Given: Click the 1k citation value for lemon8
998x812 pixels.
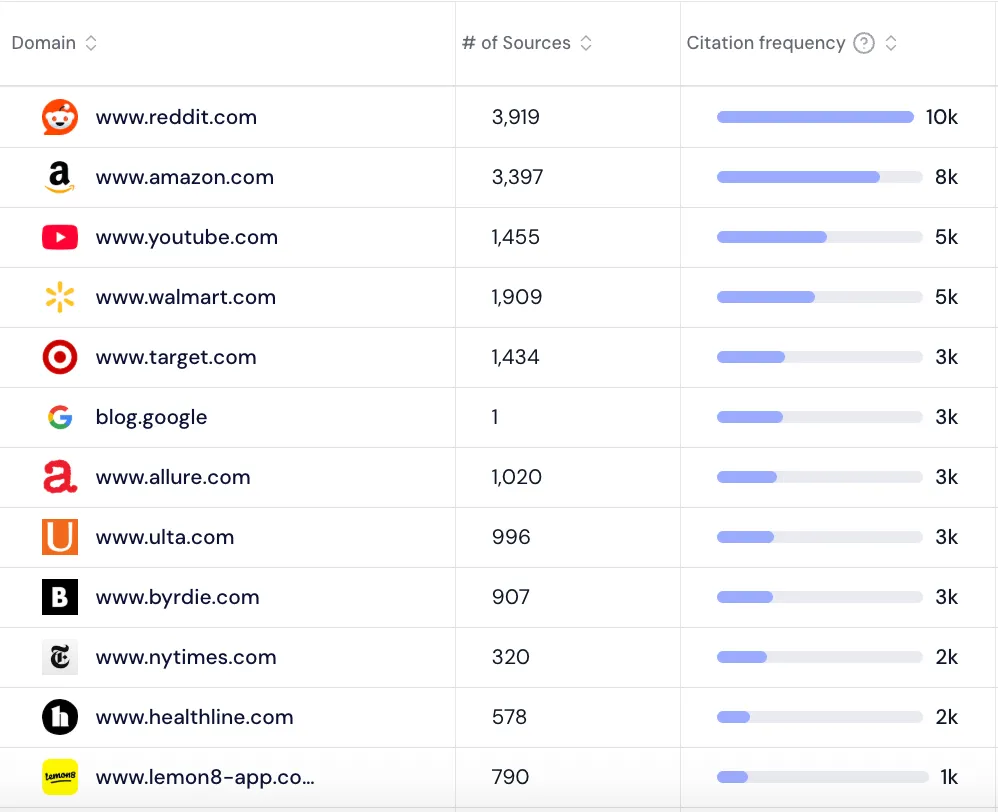Looking at the screenshot, I should [949, 777].
